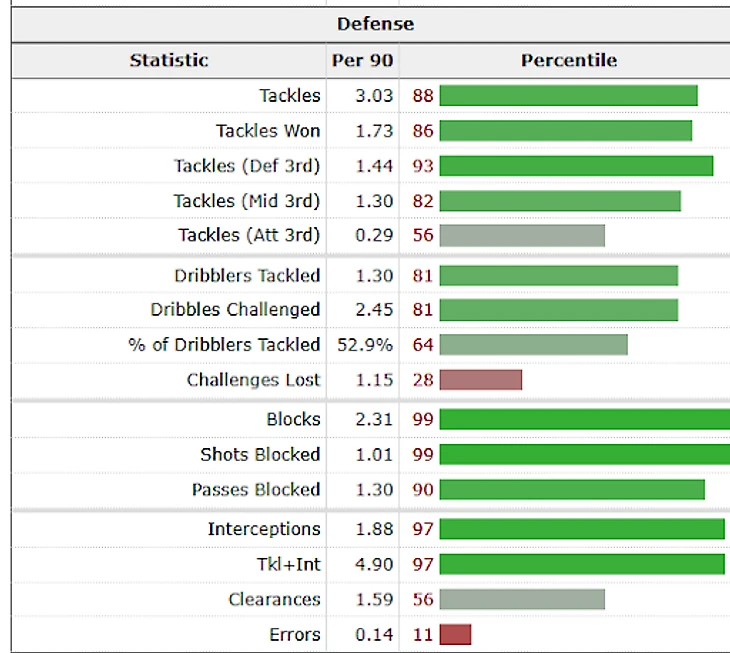Select the Shots Blocked label
This screenshot has width=730, height=653.
260,455
